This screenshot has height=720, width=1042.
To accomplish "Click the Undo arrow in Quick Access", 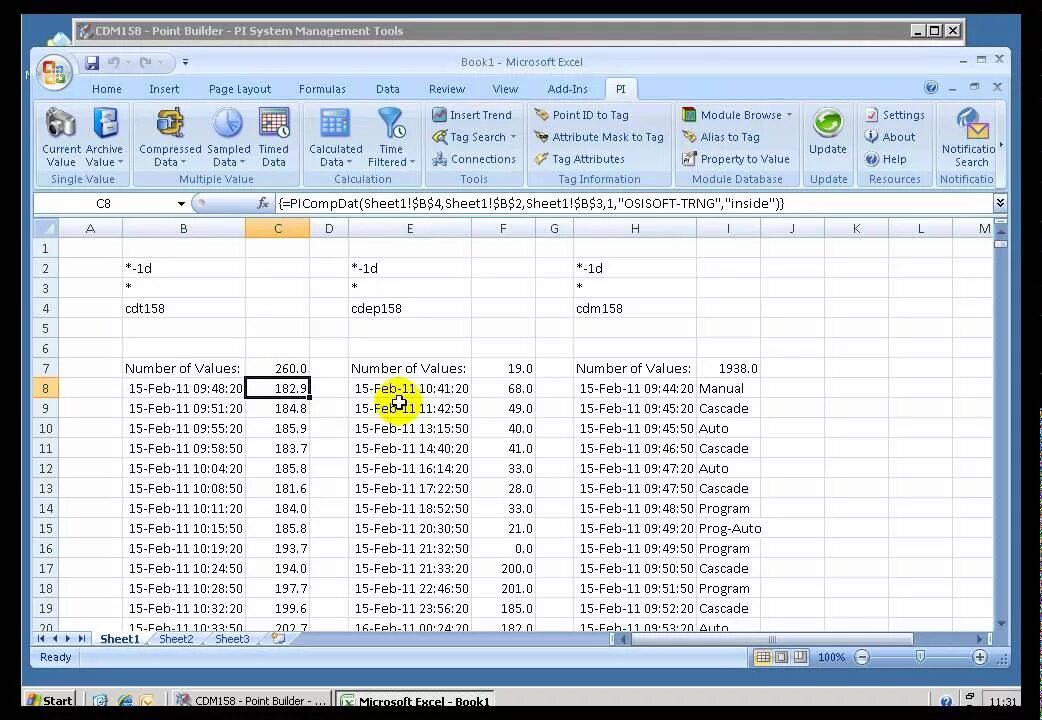I will coord(114,62).
